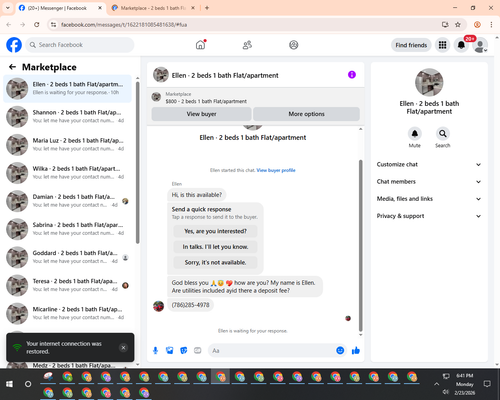The width and height of the screenshot is (500, 400).
Task: Search in conversation with magnifier icon
Action: pos(443,134)
